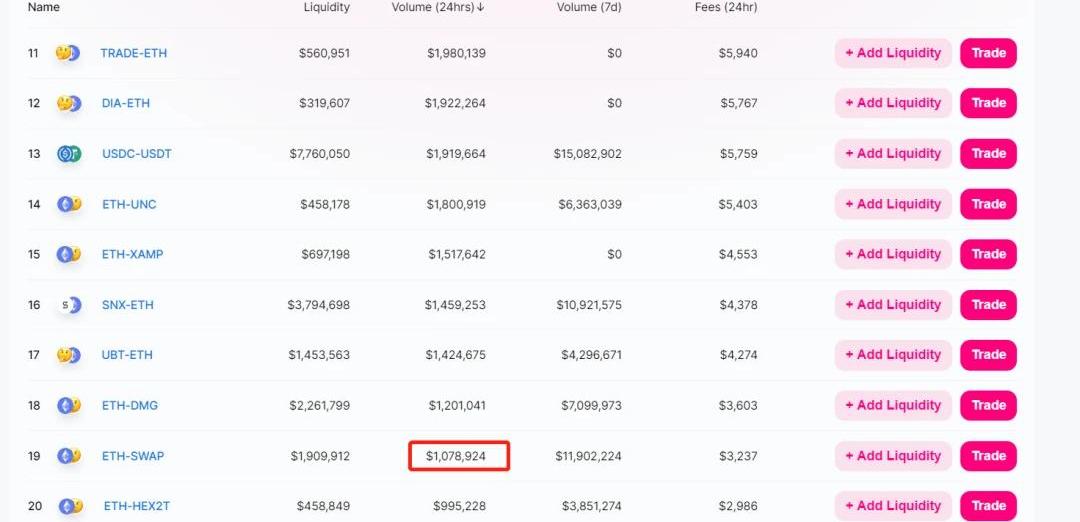This screenshot has height=522, width=1080.
Task: Add Liquidity to the SNX-ETH pair
Action: pos(893,305)
